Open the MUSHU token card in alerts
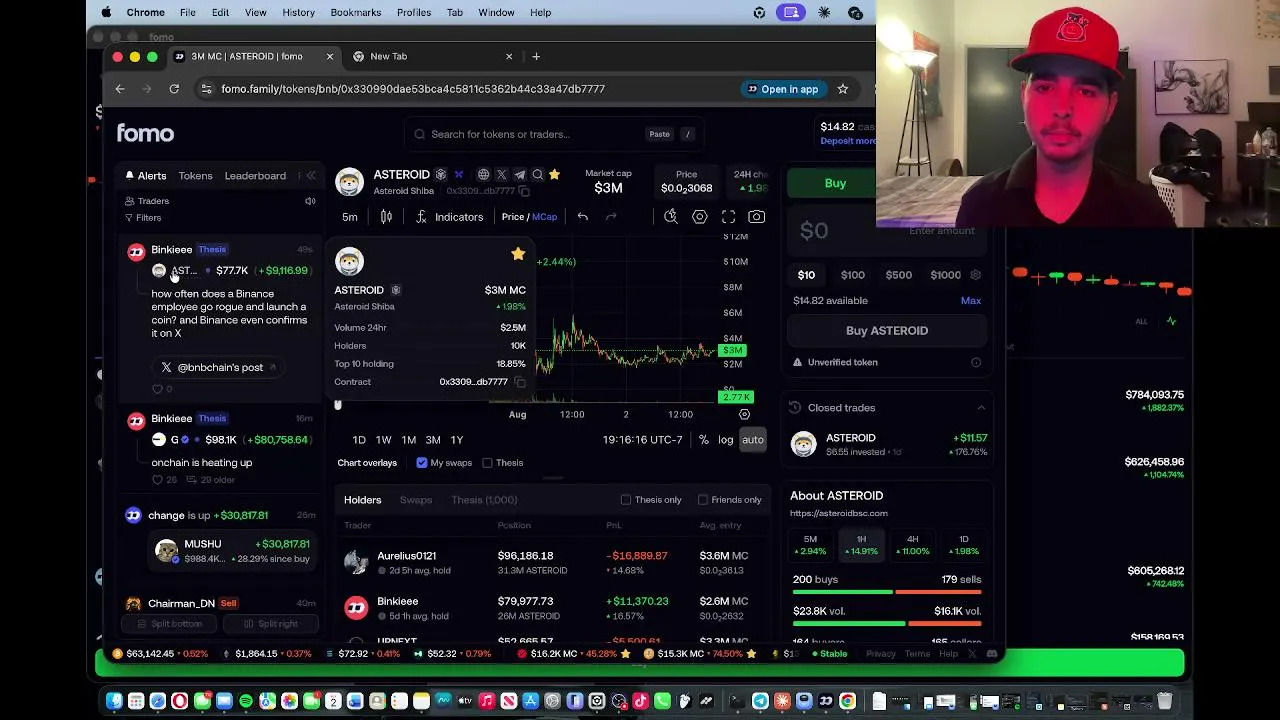The width and height of the screenshot is (1280, 720). (233, 551)
